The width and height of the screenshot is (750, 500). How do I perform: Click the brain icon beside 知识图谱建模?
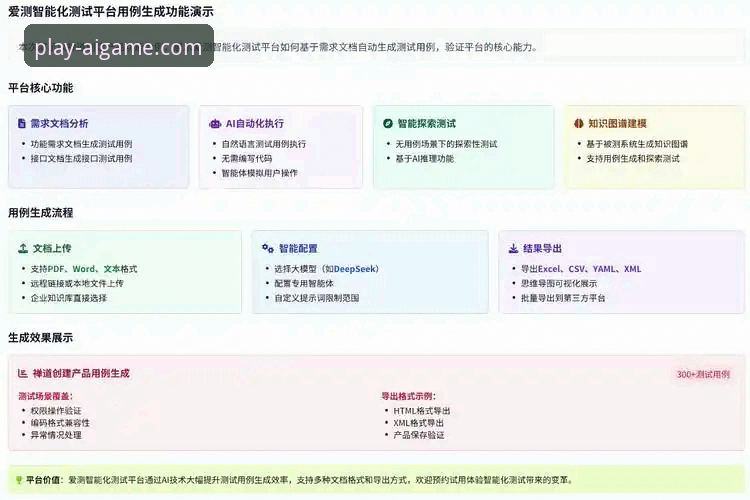coord(579,123)
